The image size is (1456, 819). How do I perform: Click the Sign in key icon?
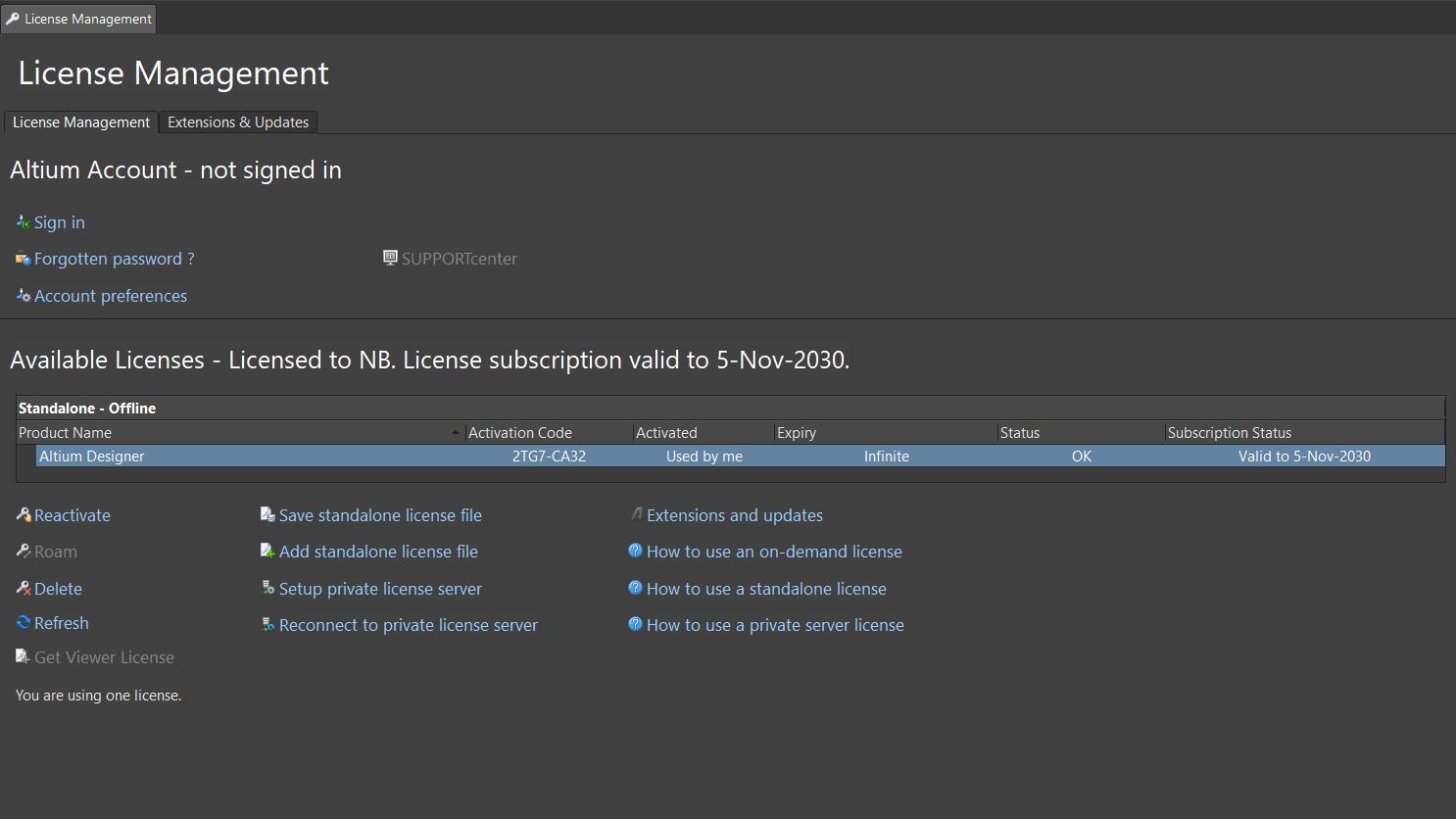point(23,222)
